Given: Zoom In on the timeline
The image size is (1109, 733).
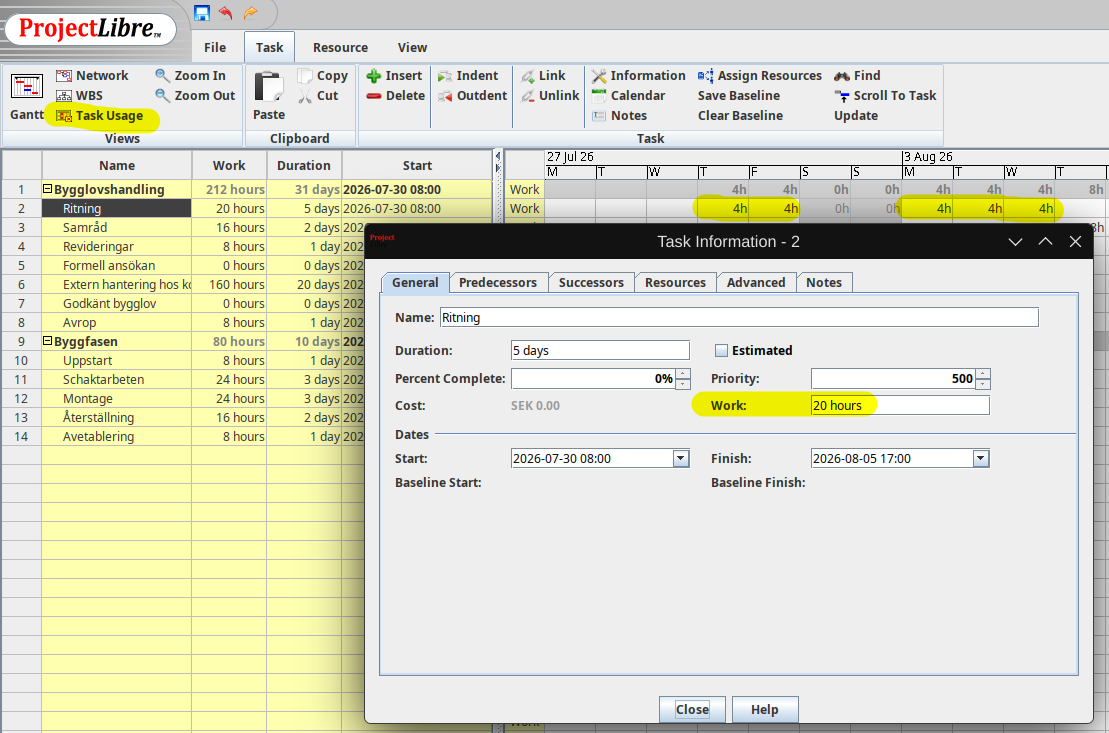Looking at the screenshot, I should (x=190, y=76).
